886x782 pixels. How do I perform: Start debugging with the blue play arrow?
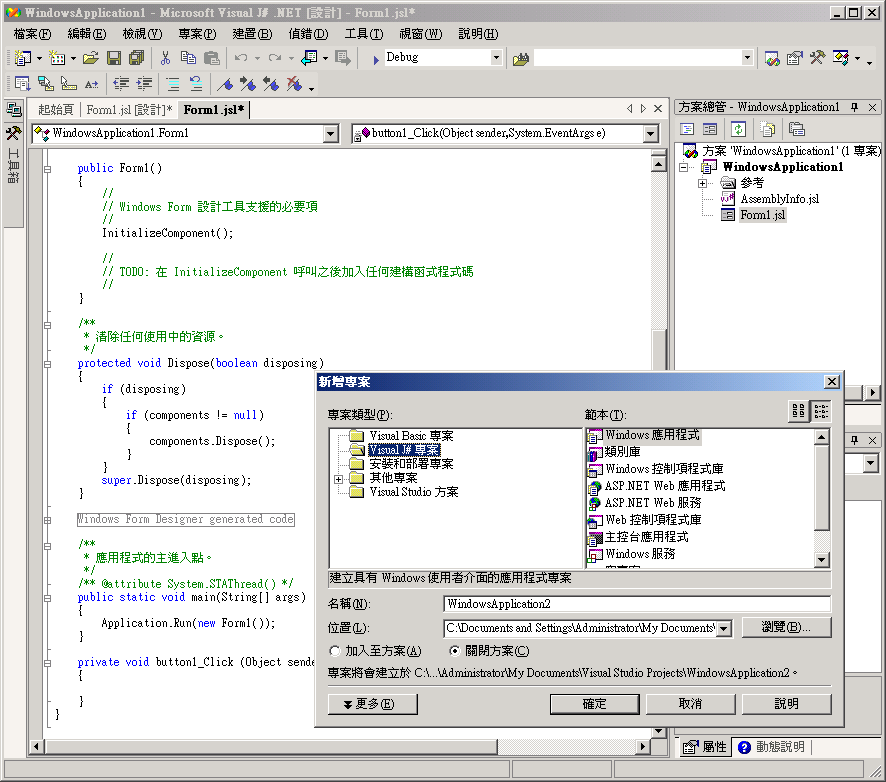tap(376, 59)
